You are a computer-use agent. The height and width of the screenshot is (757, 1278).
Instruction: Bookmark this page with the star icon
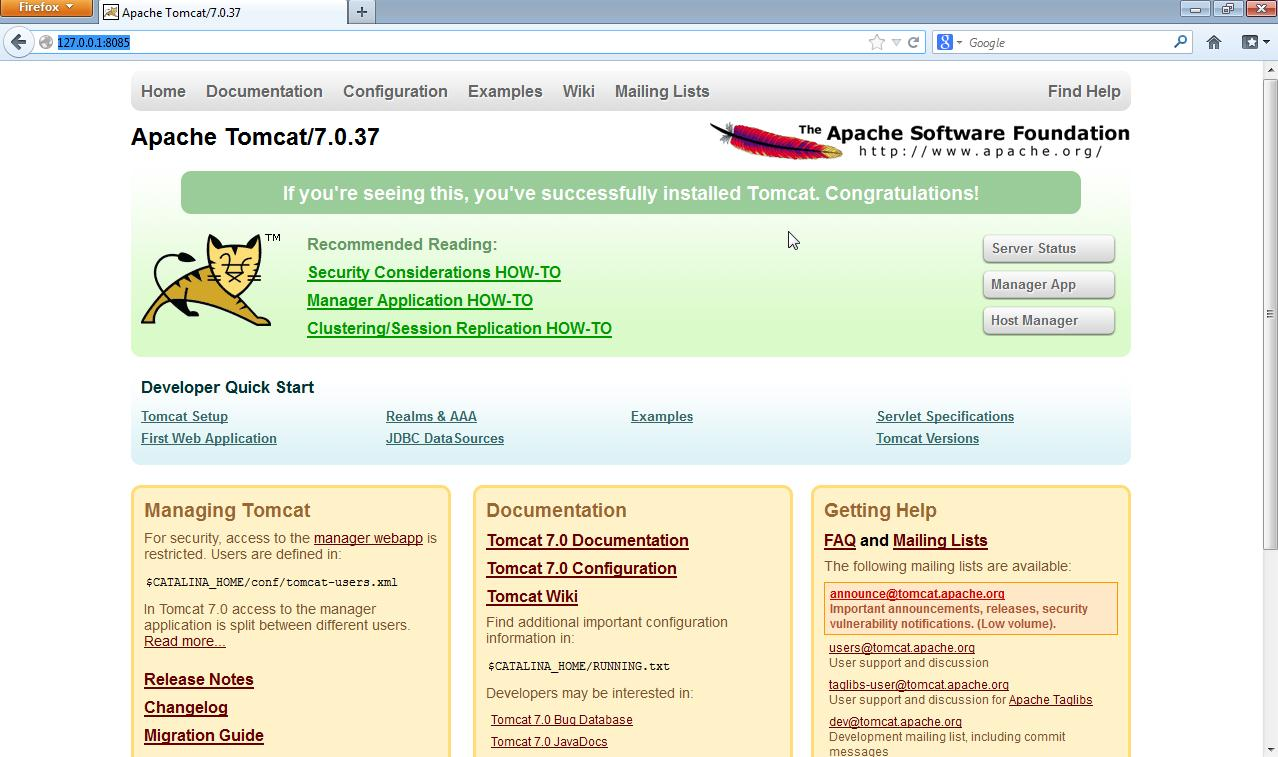point(877,42)
